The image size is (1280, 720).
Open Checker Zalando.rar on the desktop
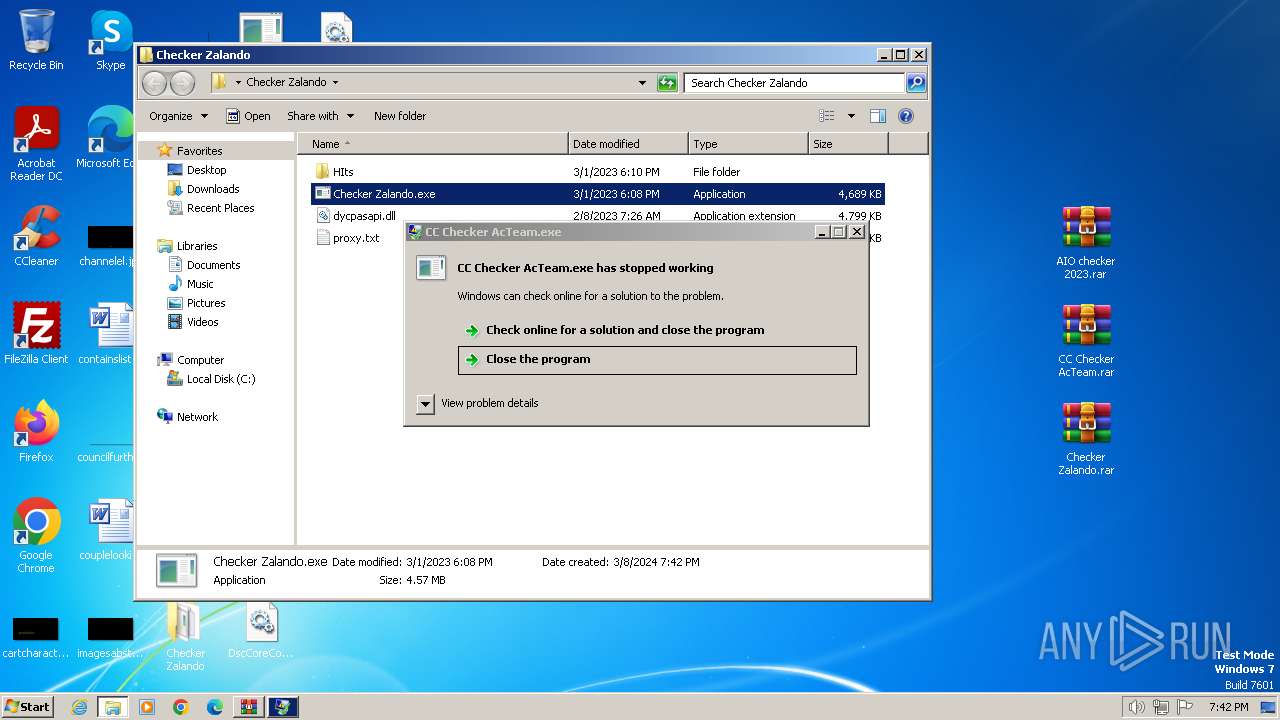[1085, 438]
